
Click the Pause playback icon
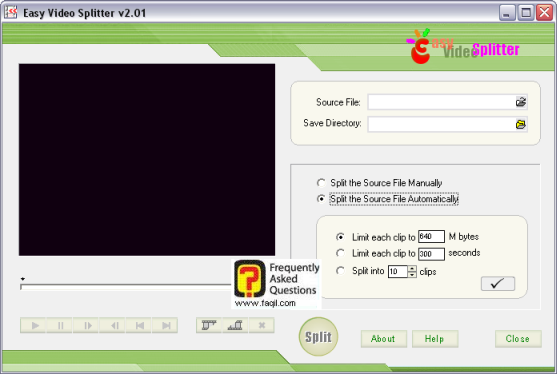[60, 325]
